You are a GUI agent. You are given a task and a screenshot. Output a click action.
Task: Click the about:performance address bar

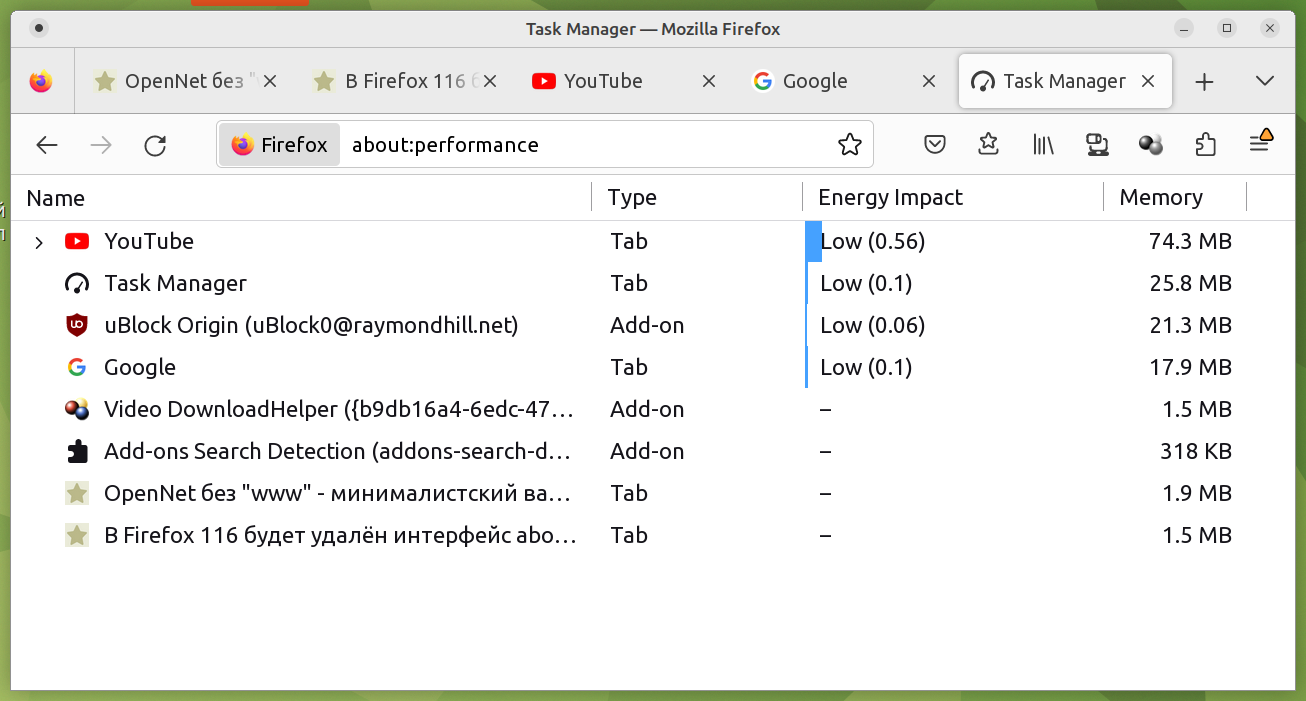[x=580, y=145]
